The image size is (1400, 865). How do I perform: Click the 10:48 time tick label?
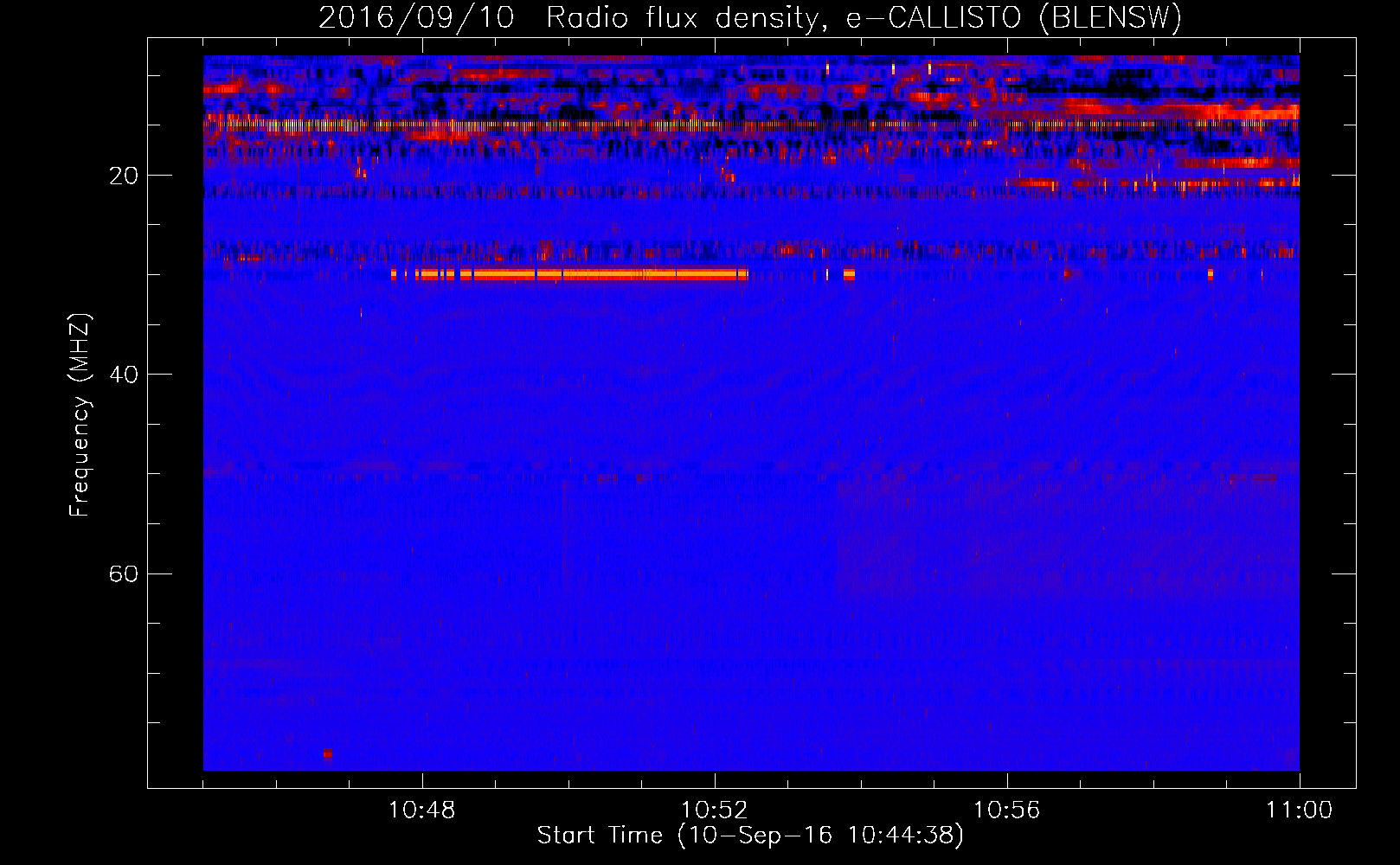click(x=422, y=810)
